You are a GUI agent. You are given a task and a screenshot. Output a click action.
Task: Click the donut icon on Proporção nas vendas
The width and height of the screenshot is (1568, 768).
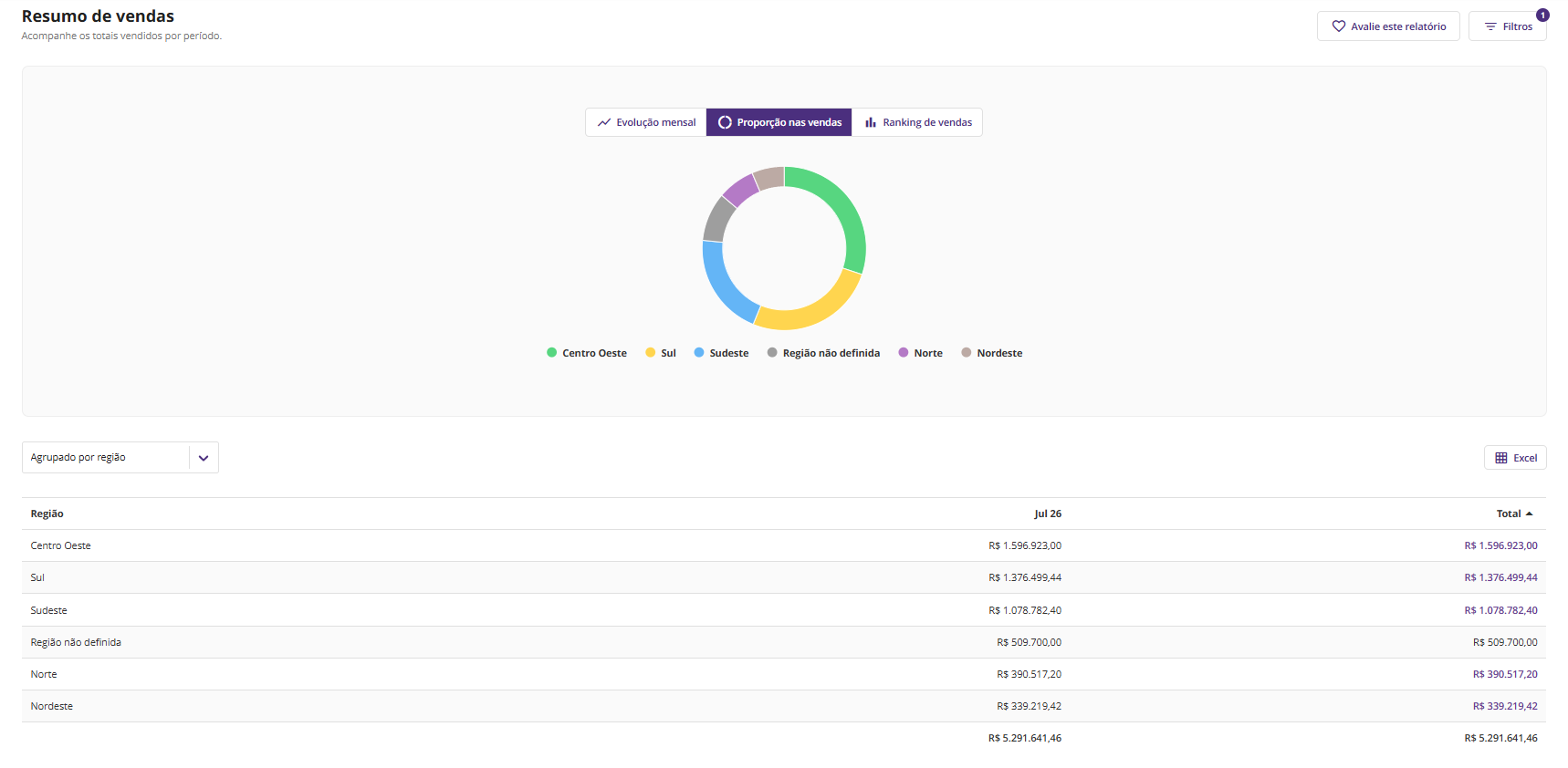725,122
